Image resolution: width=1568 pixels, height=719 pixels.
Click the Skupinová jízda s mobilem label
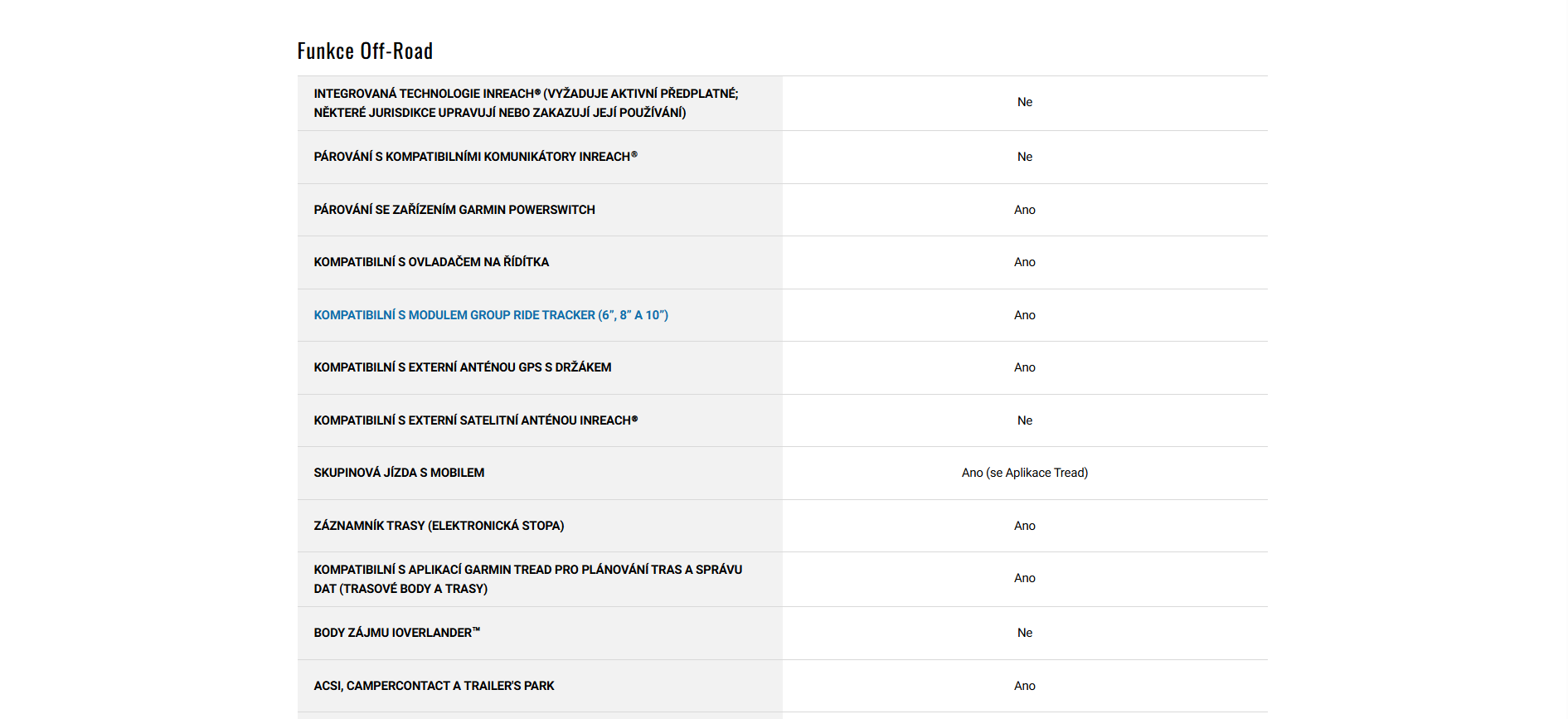(399, 473)
